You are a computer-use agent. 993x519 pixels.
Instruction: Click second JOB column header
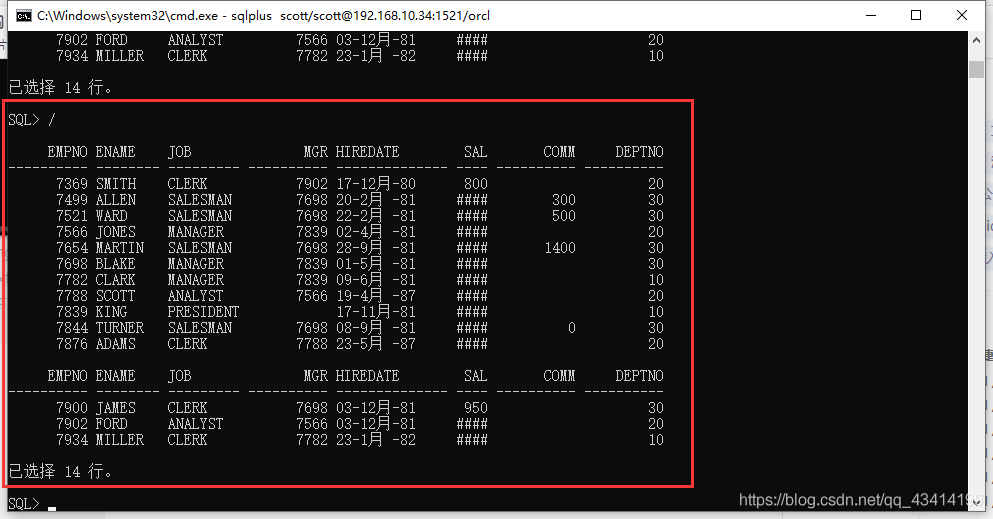(179, 376)
